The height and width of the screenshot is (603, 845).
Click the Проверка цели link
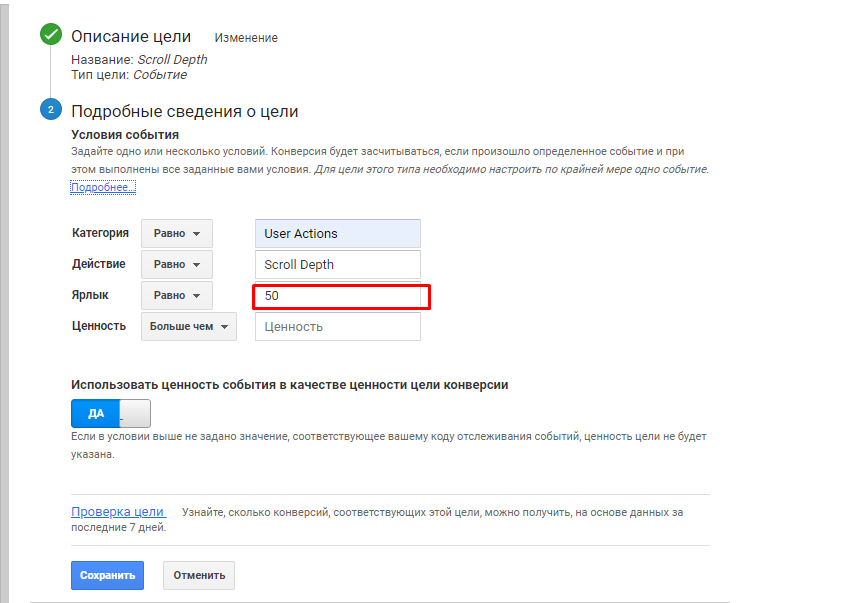[118, 512]
